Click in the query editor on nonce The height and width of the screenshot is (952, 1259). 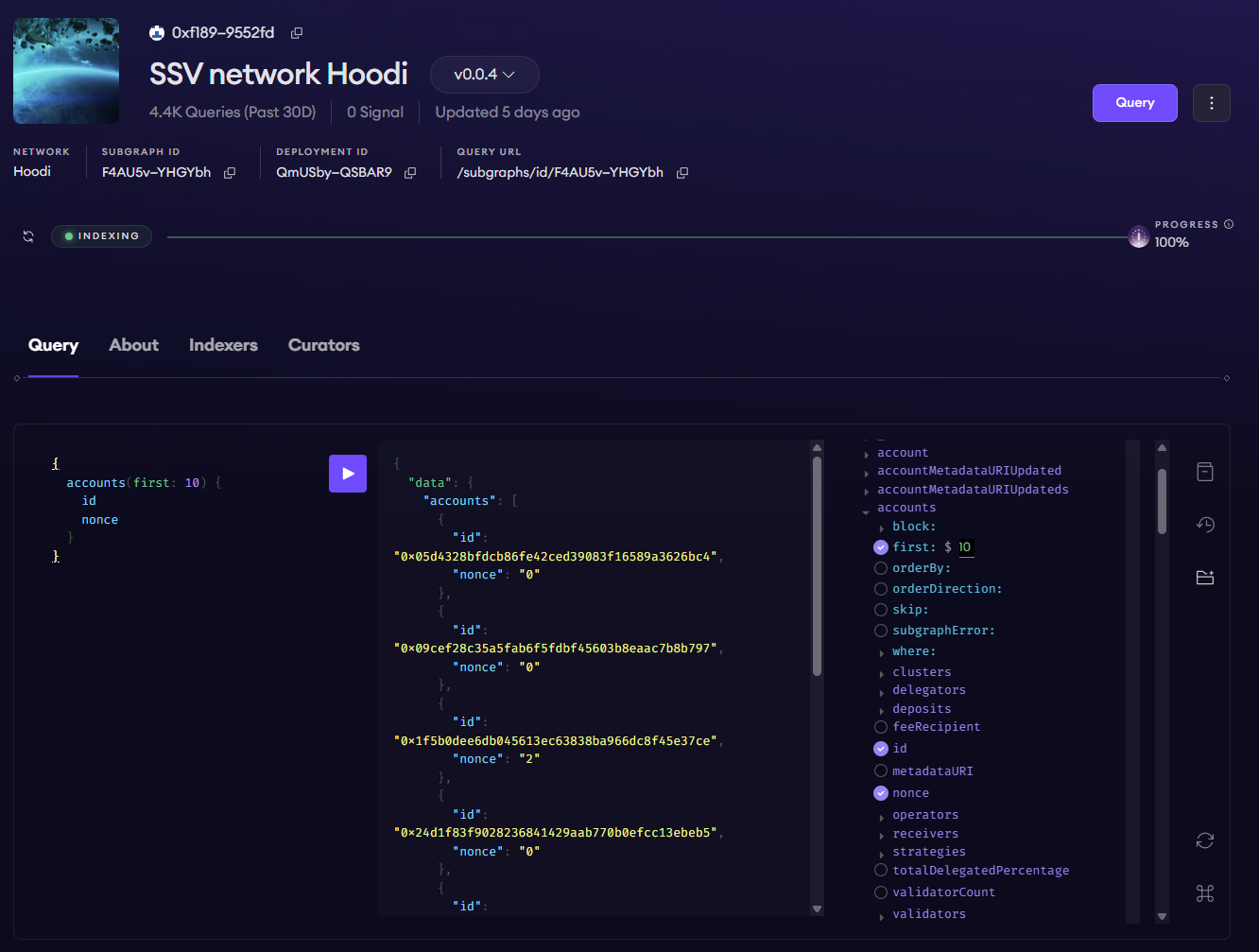[100, 520]
